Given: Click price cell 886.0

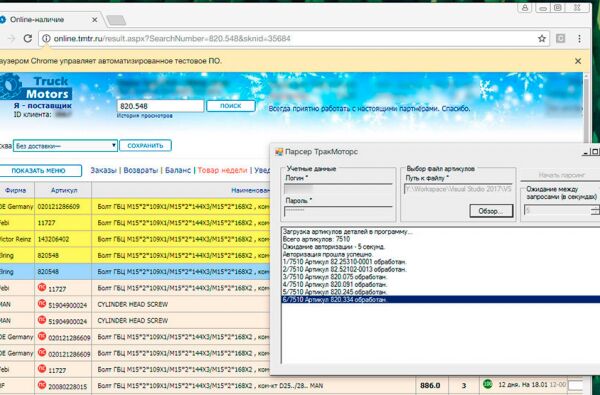Looking at the screenshot, I should tap(430, 385).
